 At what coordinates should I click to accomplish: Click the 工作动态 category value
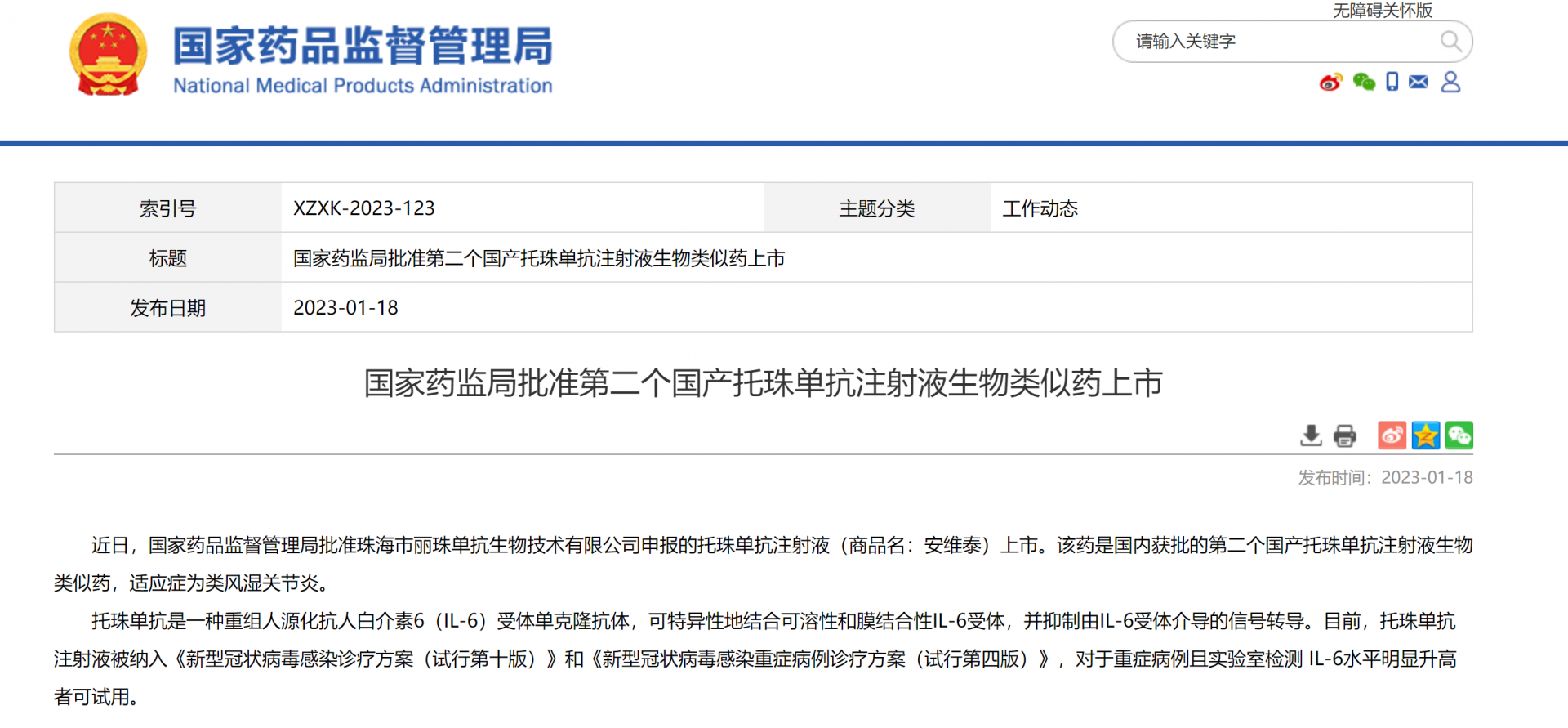point(1040,208)
